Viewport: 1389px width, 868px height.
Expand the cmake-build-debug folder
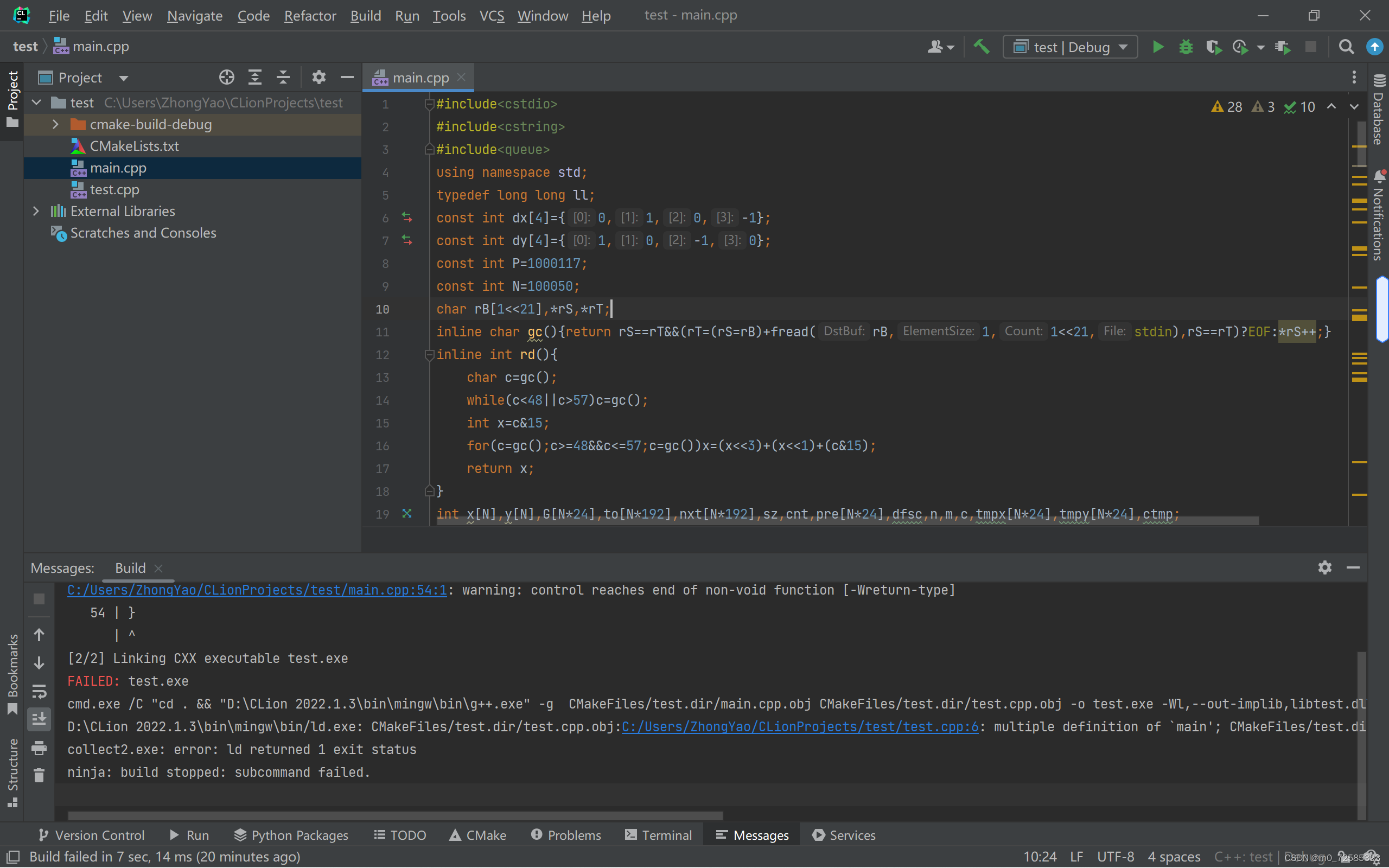55,125
